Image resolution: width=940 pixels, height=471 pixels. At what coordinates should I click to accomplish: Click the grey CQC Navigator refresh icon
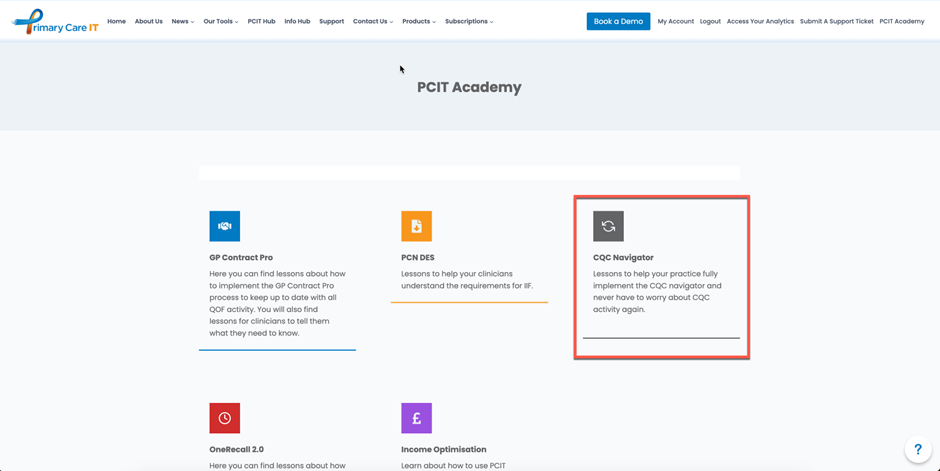pos(608,226)
